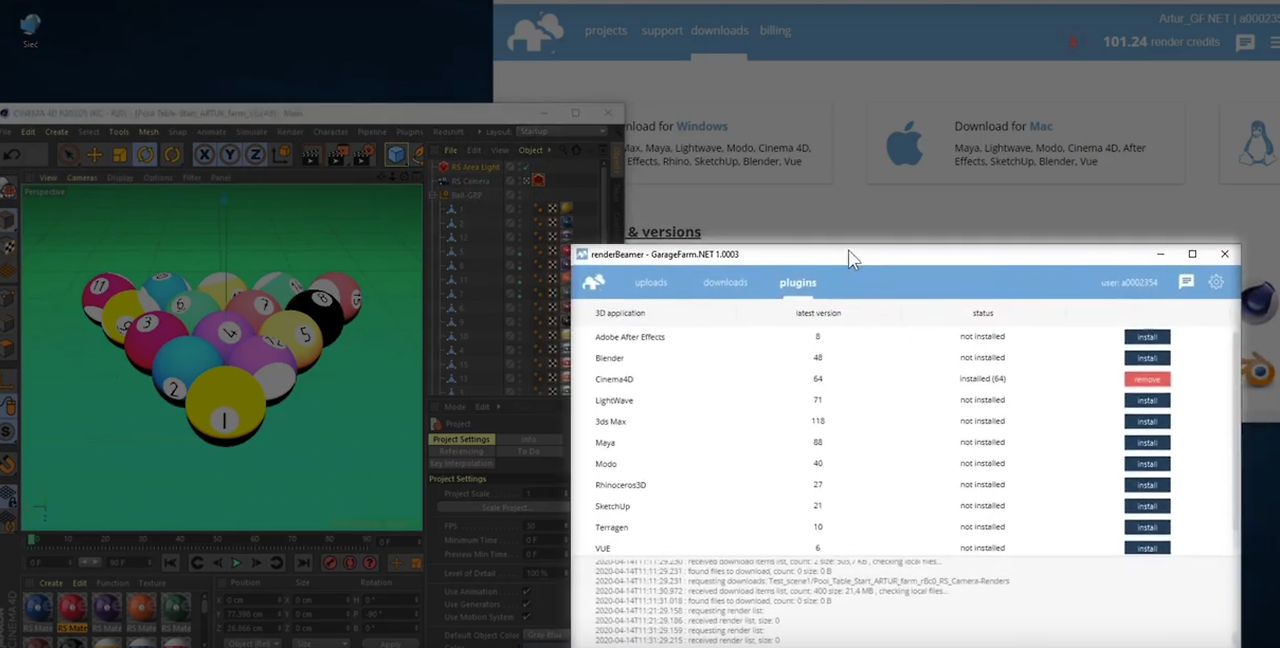Install the Maya plugin
The height and width of the screenshot is (648, 1280).
click(x=1147, y=442)
